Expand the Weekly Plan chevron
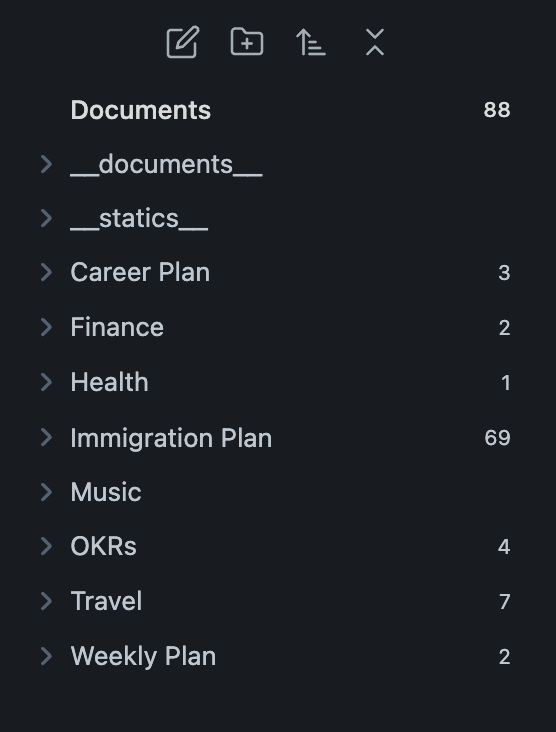556x732 pixels. pos(46,656)
